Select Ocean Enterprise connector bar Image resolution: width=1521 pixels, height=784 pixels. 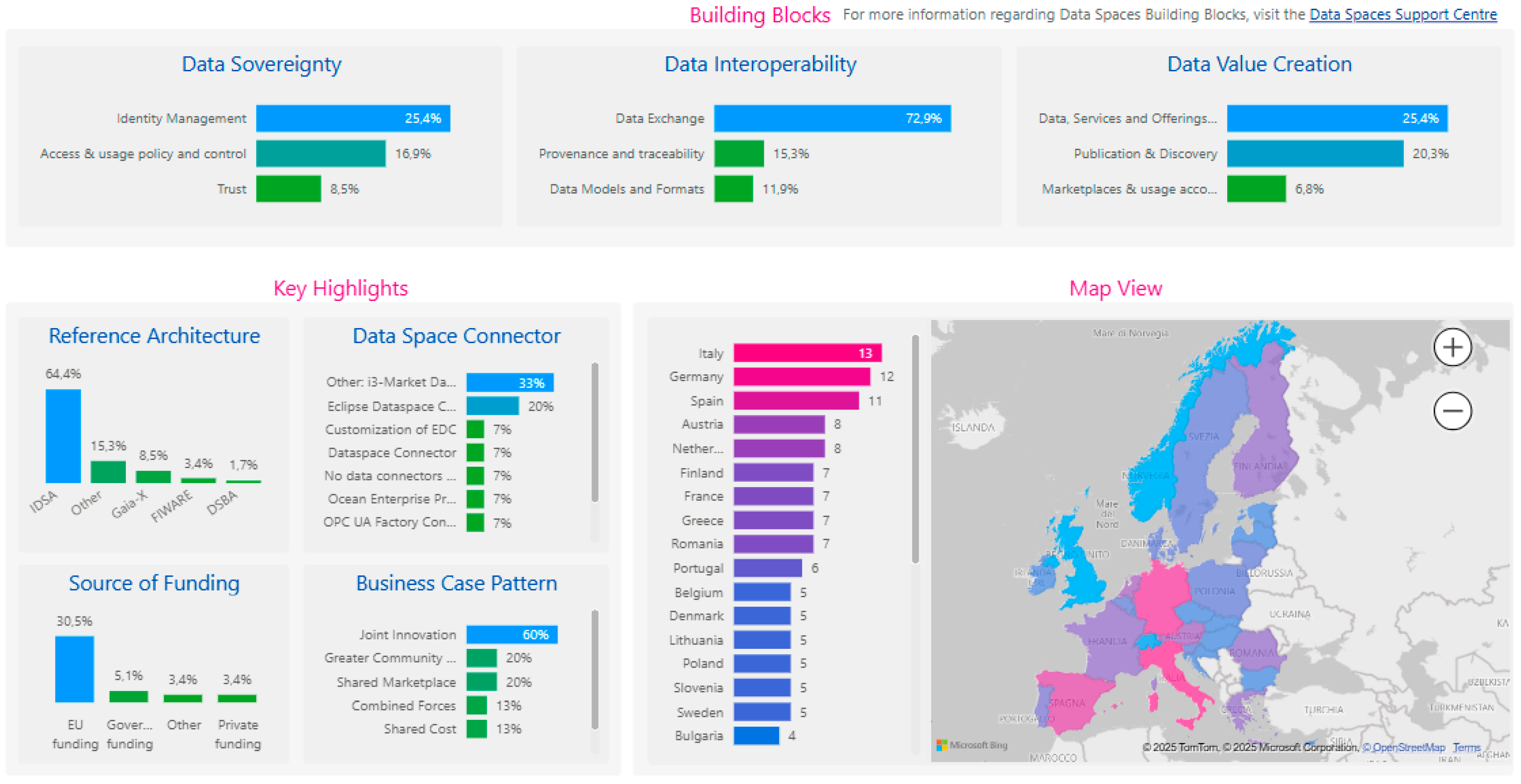click(475, 499)
